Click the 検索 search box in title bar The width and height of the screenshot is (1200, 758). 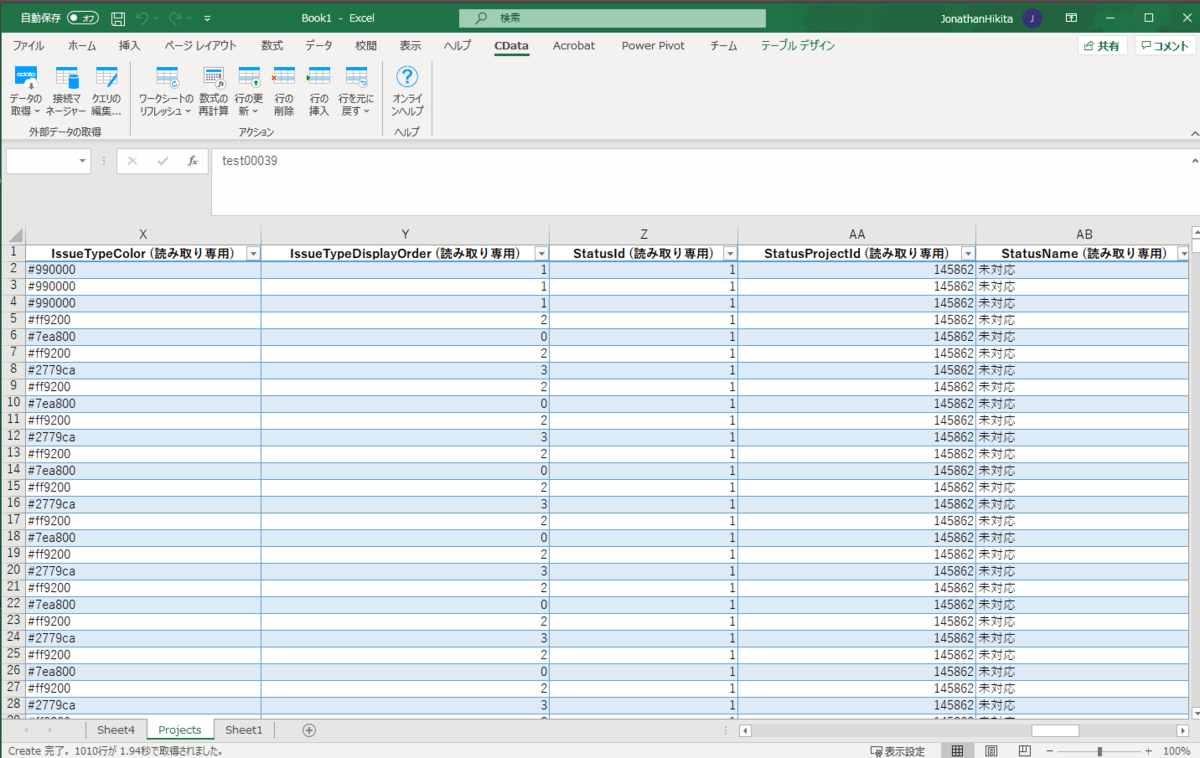(612, 18)
